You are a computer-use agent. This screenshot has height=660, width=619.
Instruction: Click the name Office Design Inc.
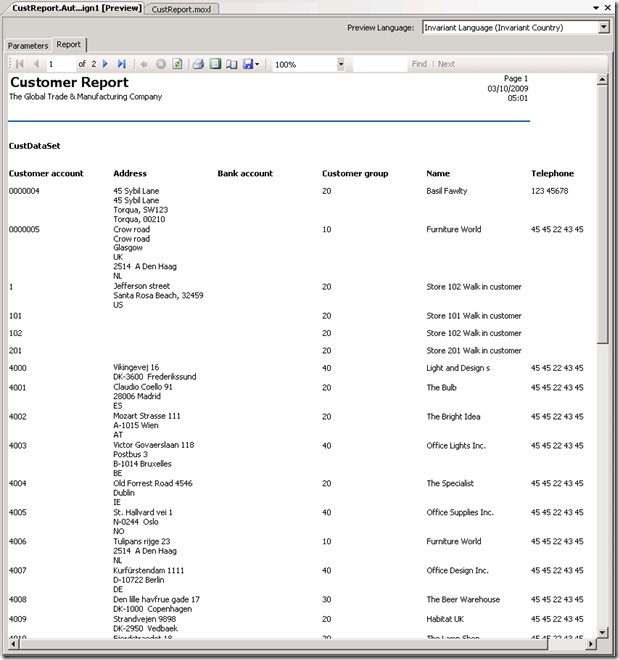[x=457, y=570]
